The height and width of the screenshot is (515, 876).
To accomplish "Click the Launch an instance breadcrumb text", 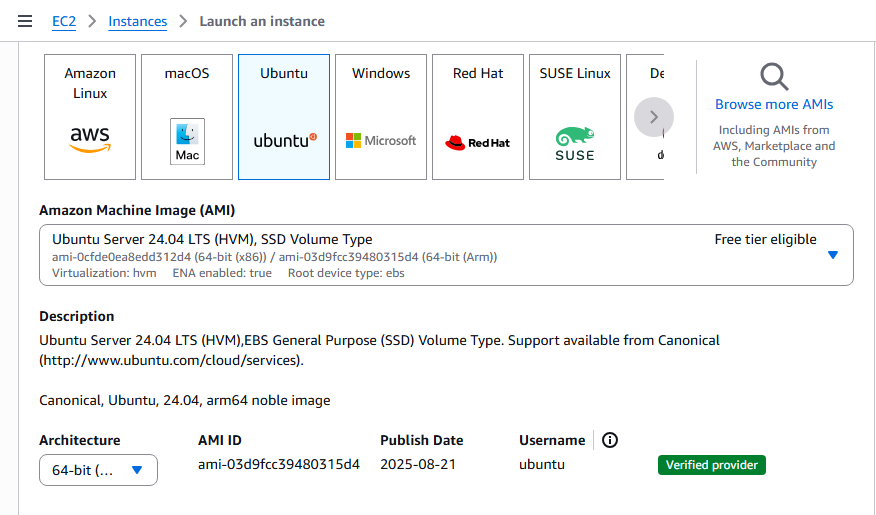I will pos(262,21).
